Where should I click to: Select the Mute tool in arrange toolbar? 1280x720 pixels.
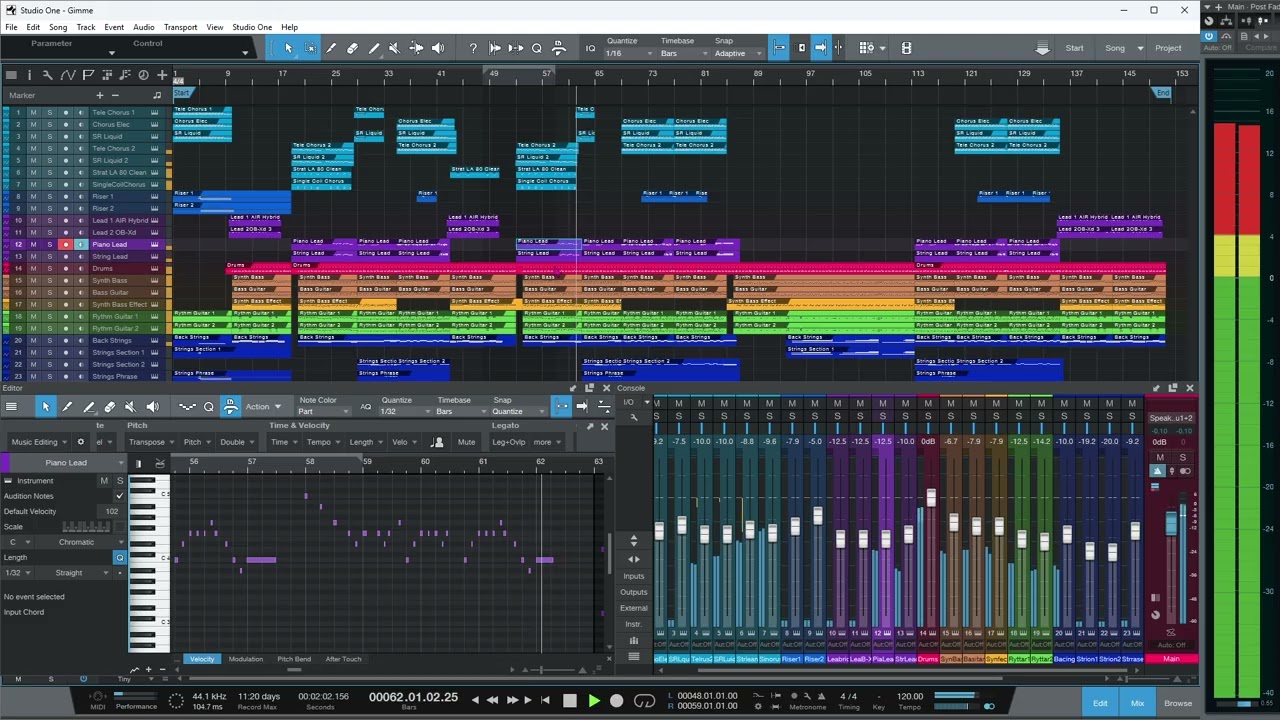tap(395, 48)
